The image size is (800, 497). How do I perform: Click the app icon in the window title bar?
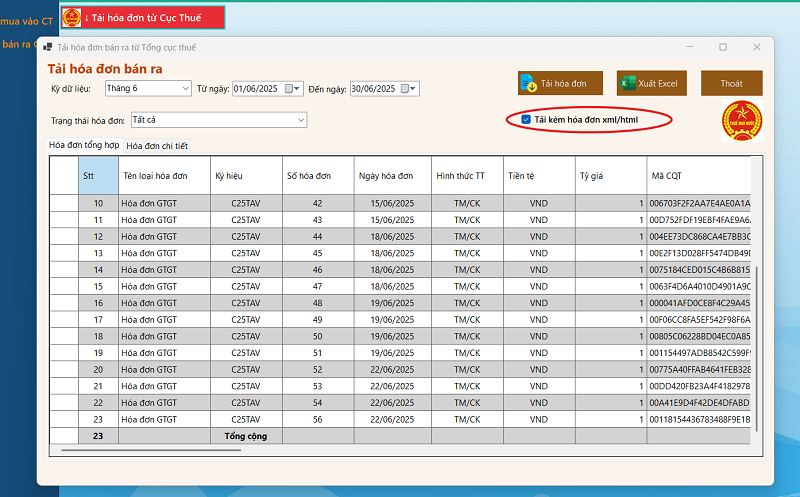(x=47, y=47)
